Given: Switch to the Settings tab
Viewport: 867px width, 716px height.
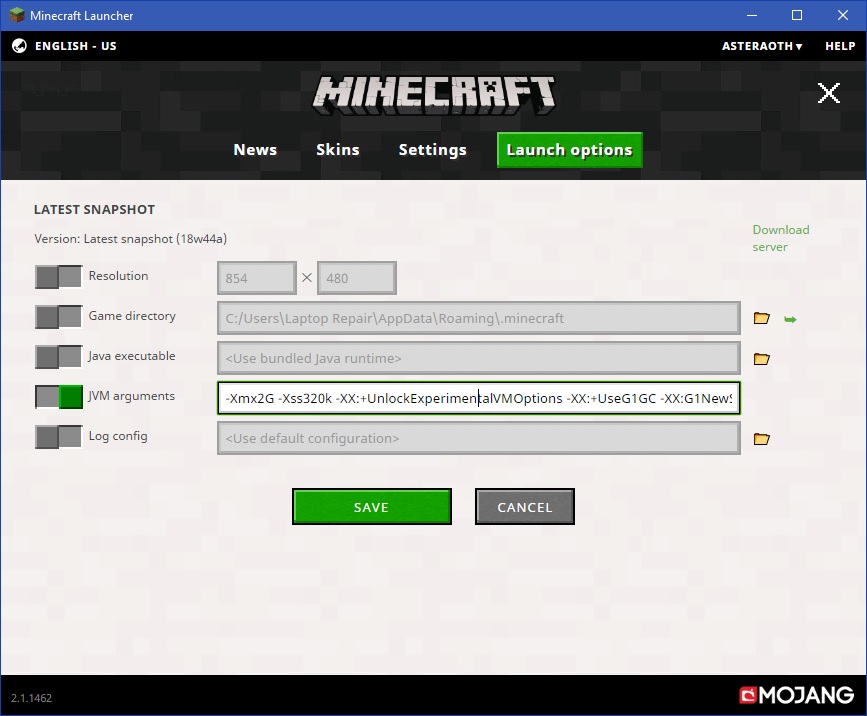Looking at the screenshot, I should 432,150.
